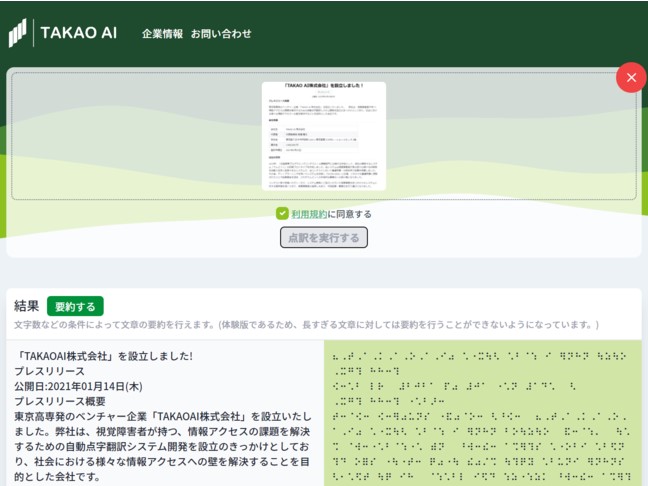Viewport: 648px width, 486px height.
Task: Toggle the terms agreement checkbox
Action: [x=282, y=213]
